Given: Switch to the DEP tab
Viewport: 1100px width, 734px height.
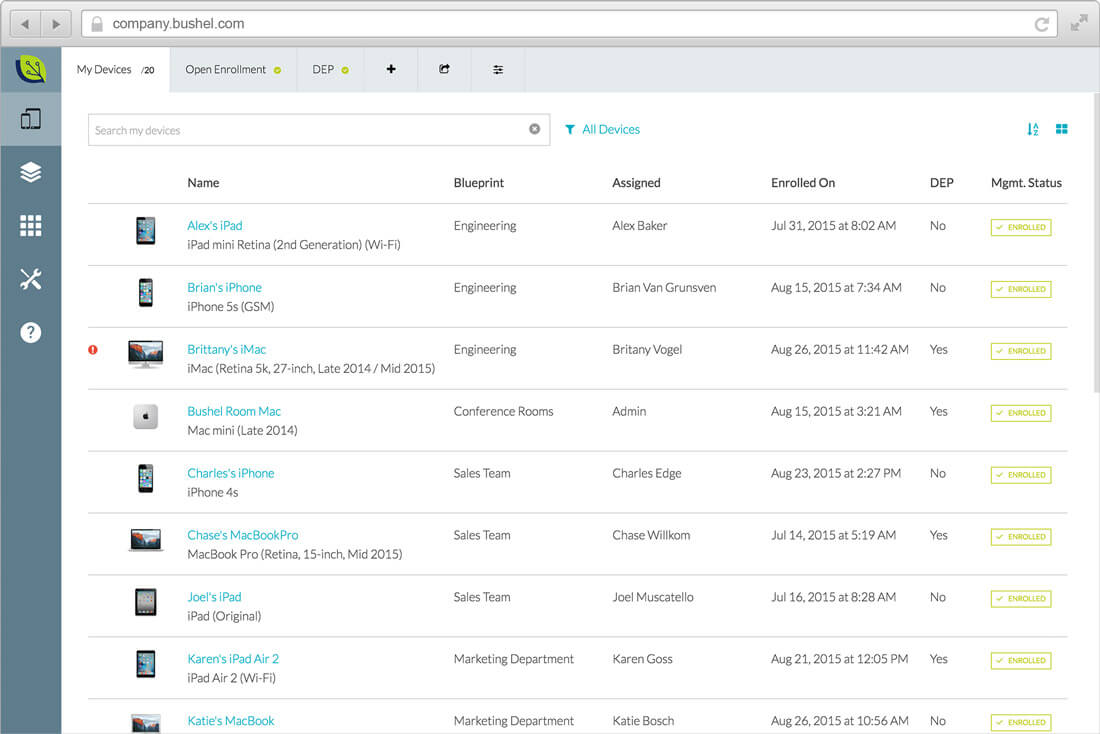Looking at the screenshot, I should (330, 69).
